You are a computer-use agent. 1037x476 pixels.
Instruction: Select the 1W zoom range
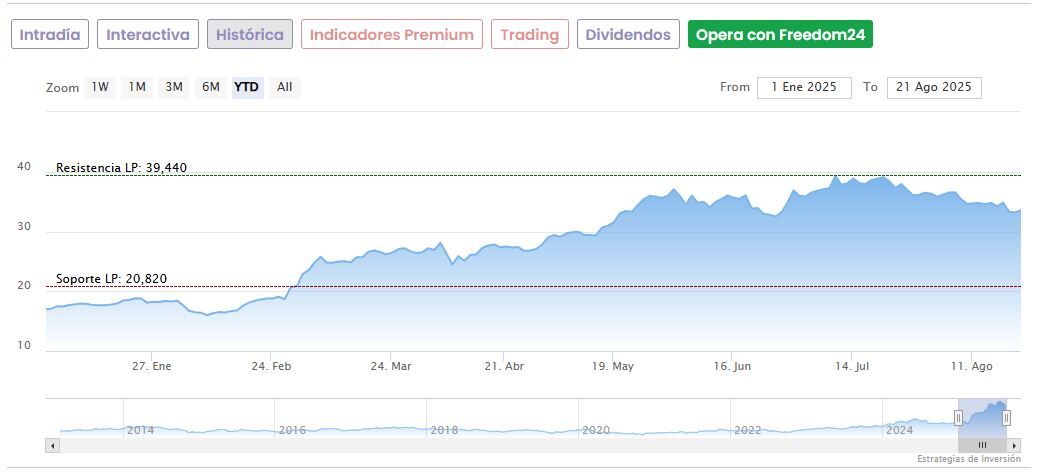[100, 87]
